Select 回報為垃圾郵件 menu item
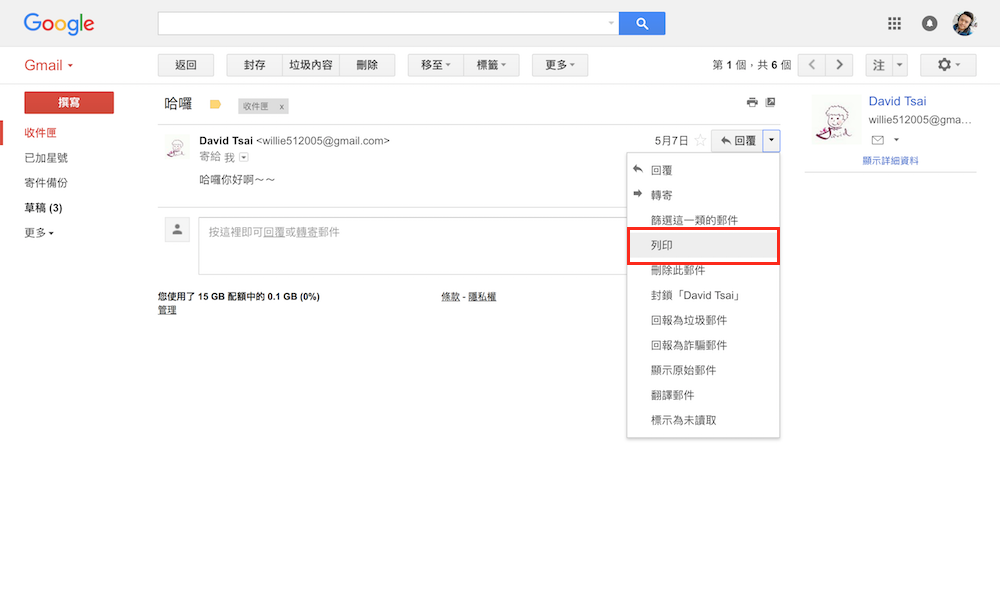Viewport: 1000px width, 595px height. click(x=703, y=320)
